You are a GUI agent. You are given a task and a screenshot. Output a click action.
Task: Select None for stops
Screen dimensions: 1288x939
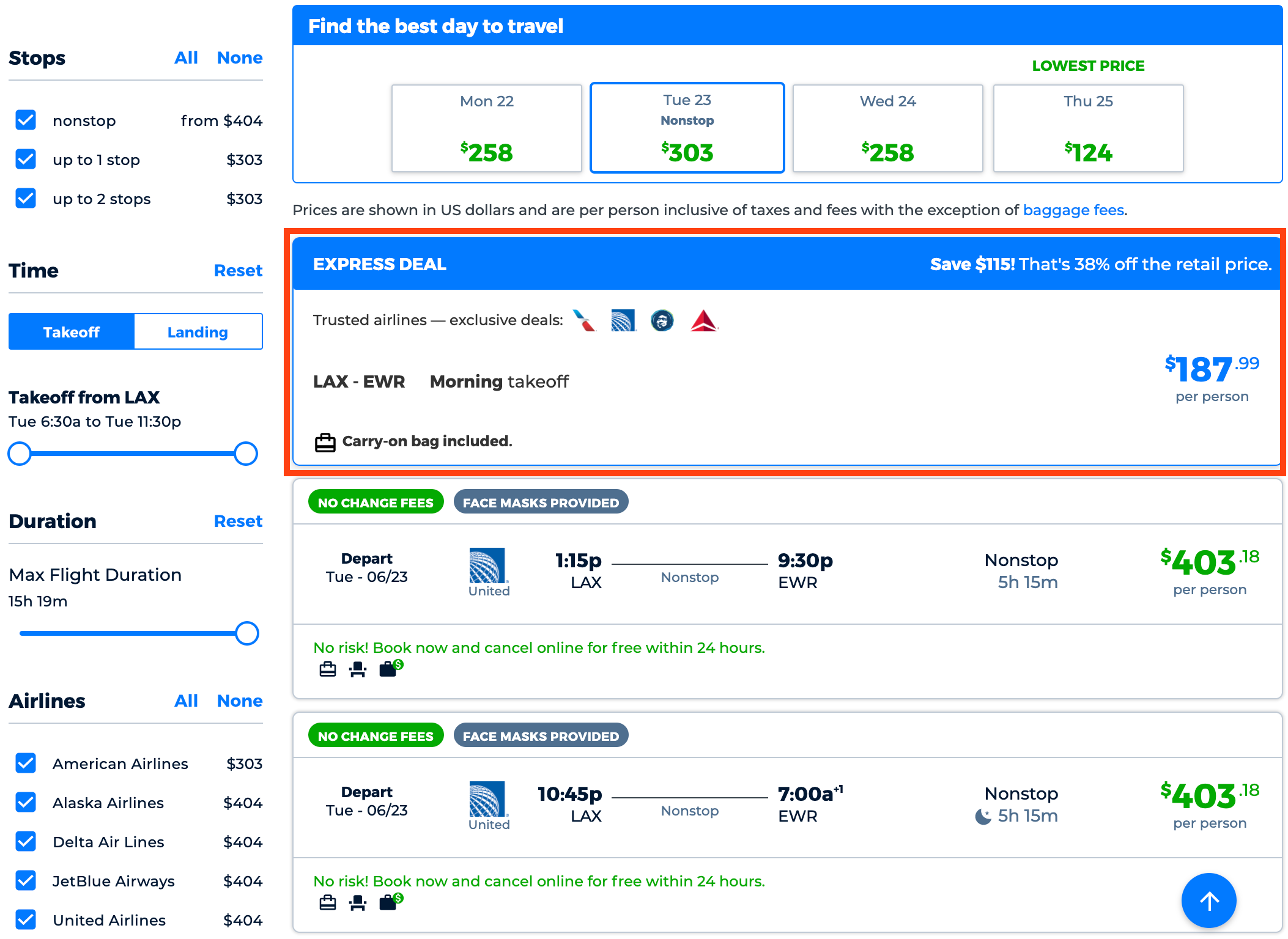click(240, 57)
